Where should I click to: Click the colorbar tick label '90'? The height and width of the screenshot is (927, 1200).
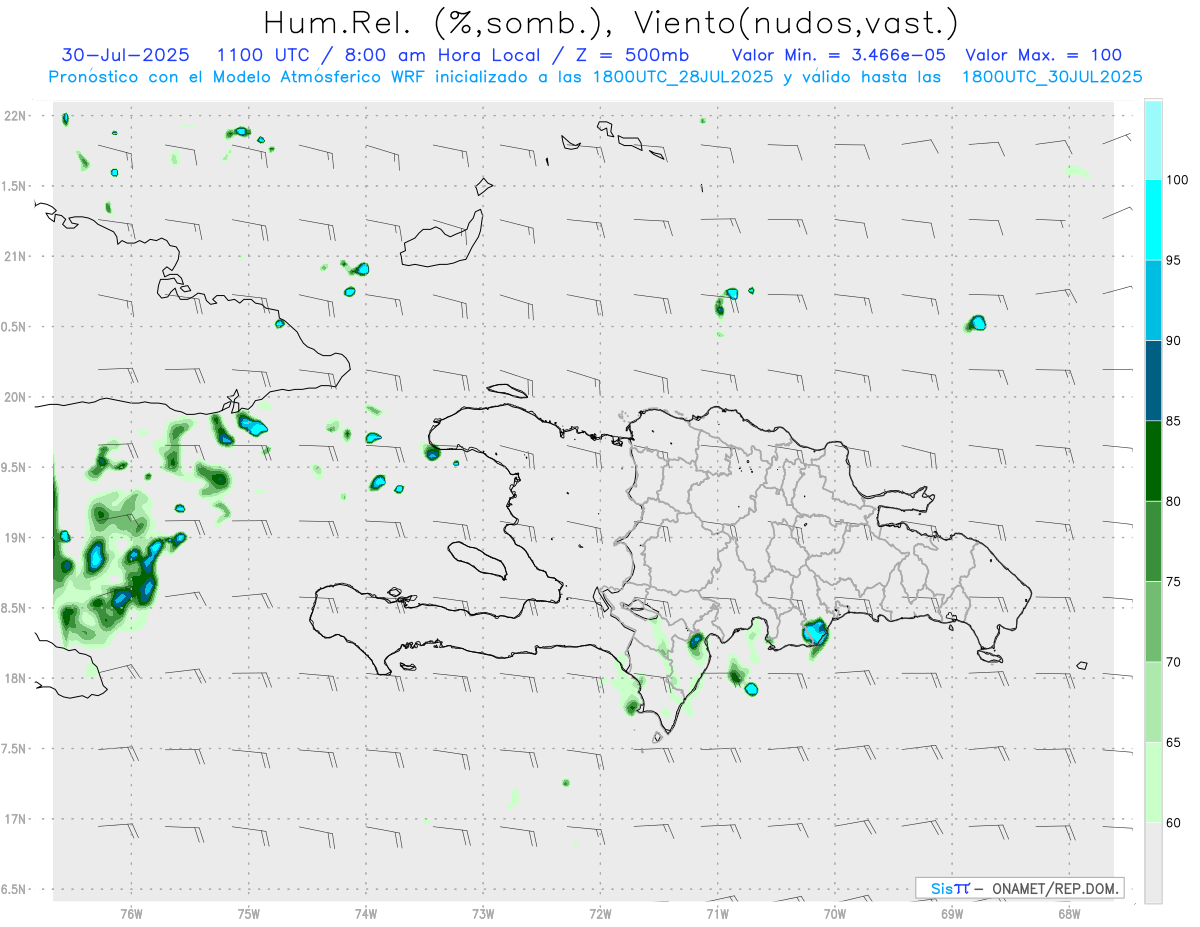click(x=1173, y=341)
